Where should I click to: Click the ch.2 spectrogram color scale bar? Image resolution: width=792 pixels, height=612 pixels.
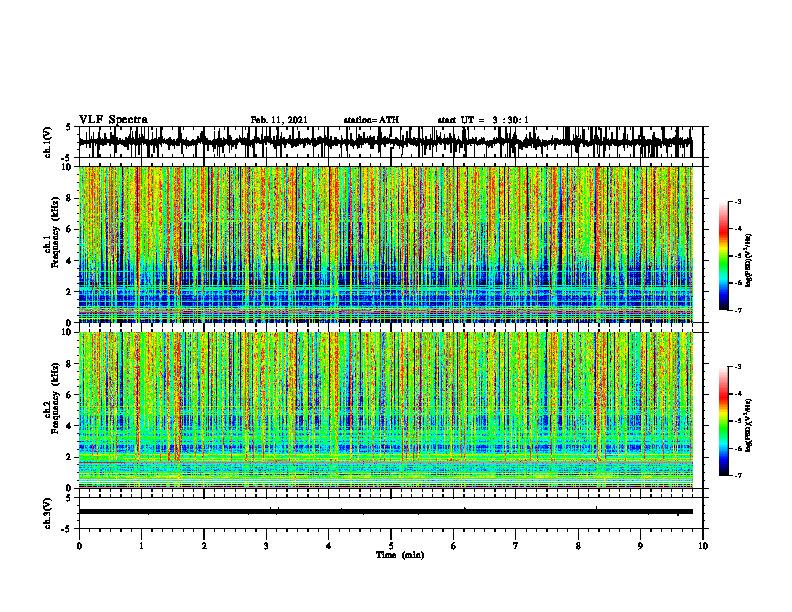[x=723, y=421]
